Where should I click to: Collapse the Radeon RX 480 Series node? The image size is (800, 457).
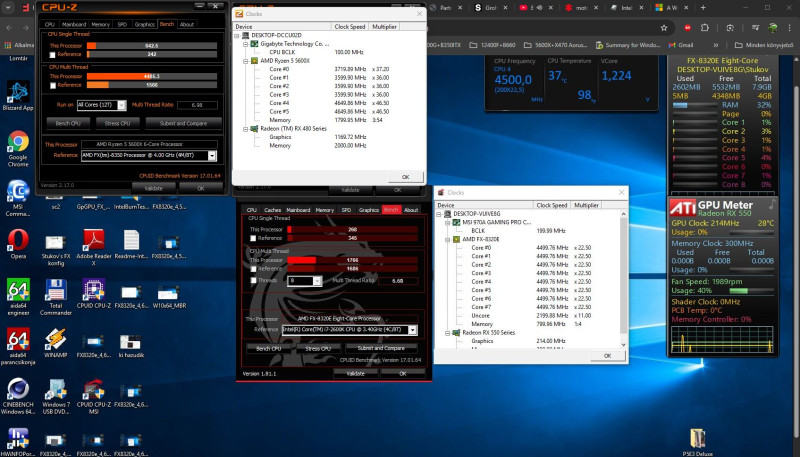[246, 129]
